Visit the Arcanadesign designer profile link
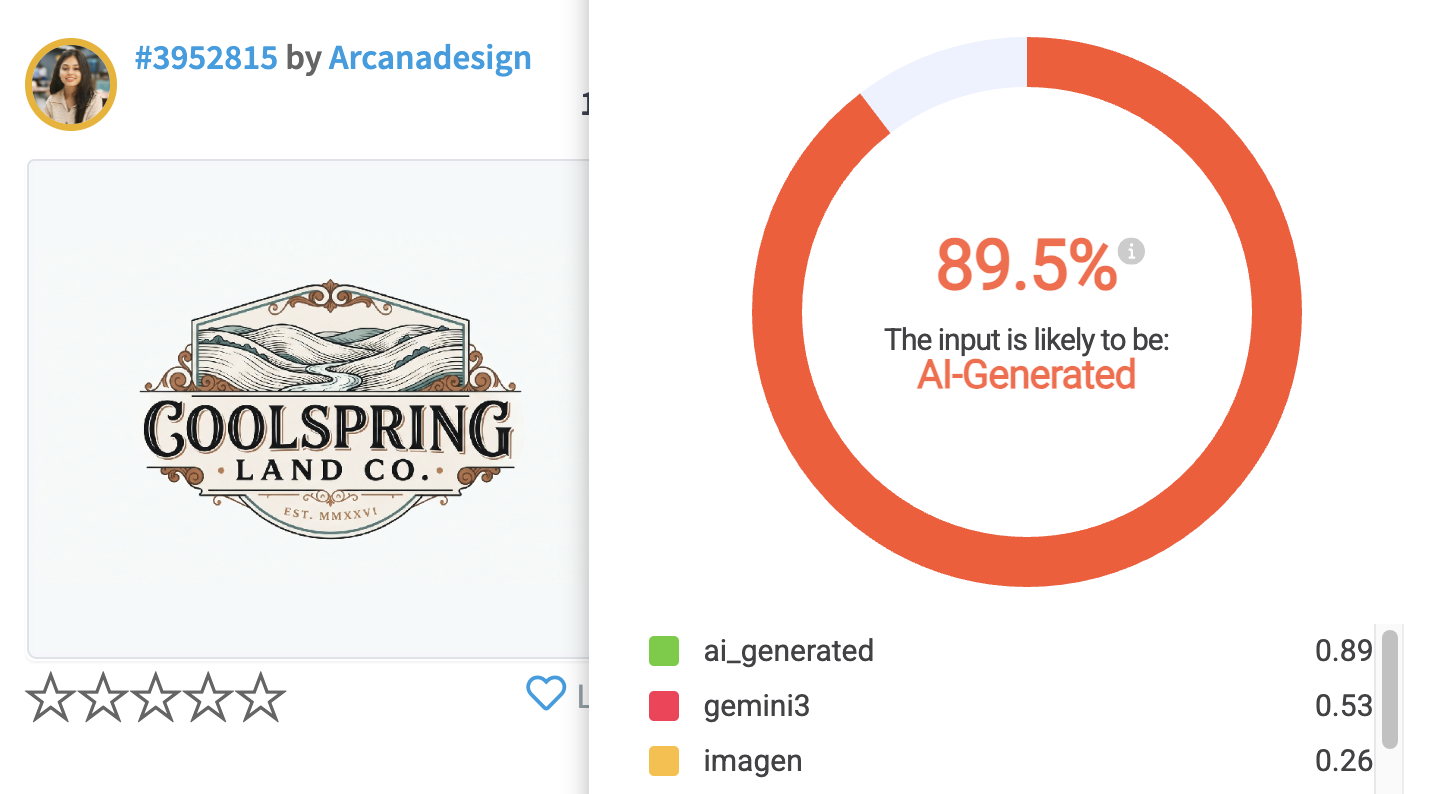Screen dimensions: 1448x794 coord(430,58)
